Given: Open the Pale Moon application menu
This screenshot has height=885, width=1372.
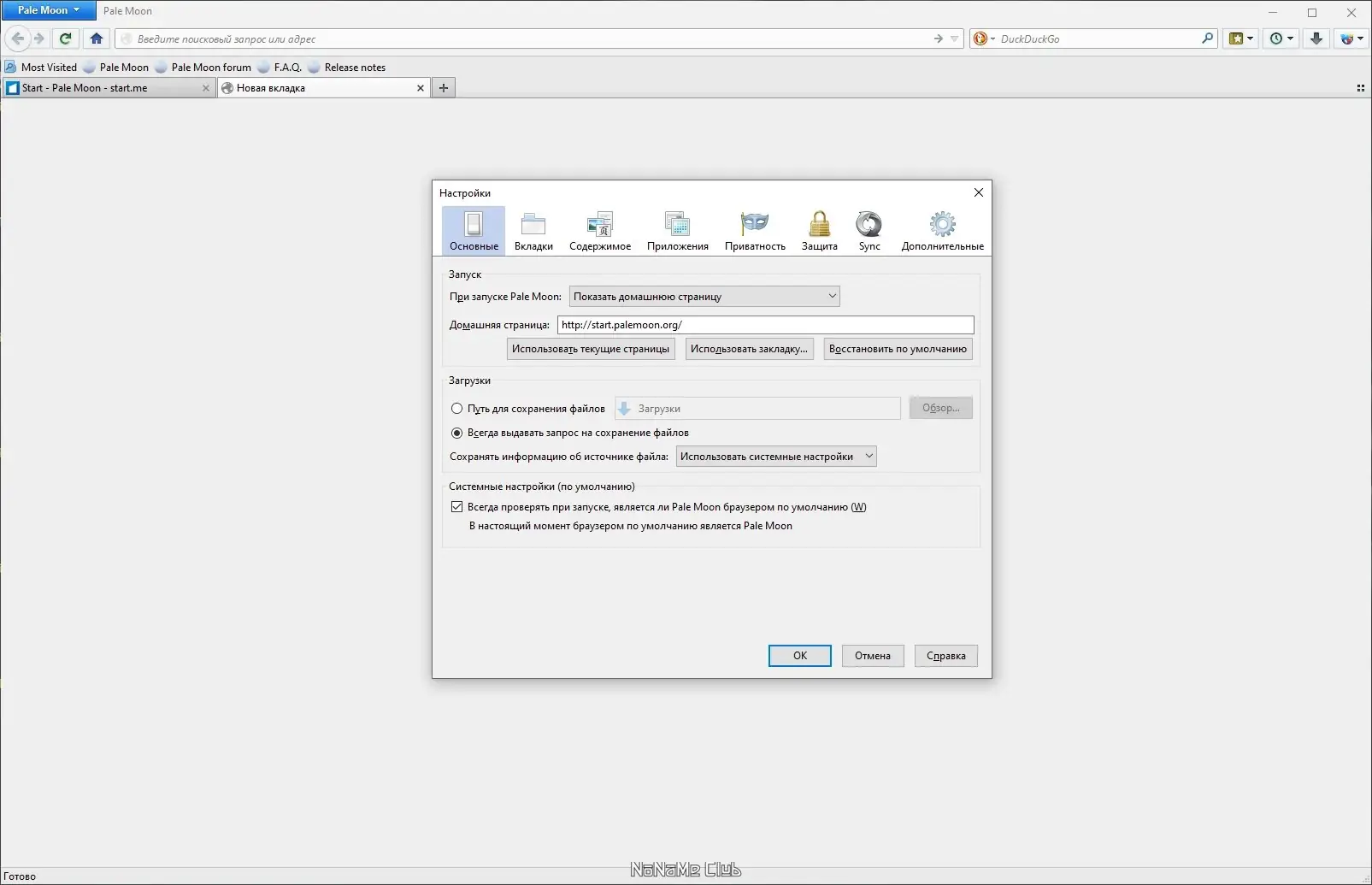Looking at the screenshot, I should click(x=49, y=10).
